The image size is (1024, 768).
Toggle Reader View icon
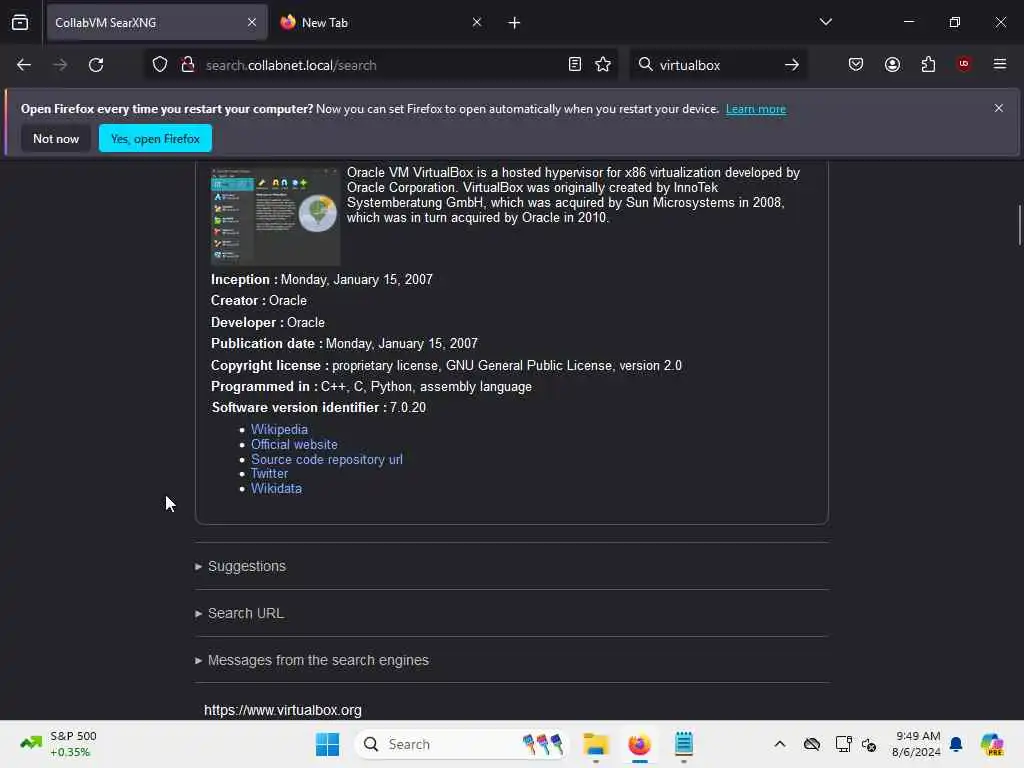click(x=575, y=65)
